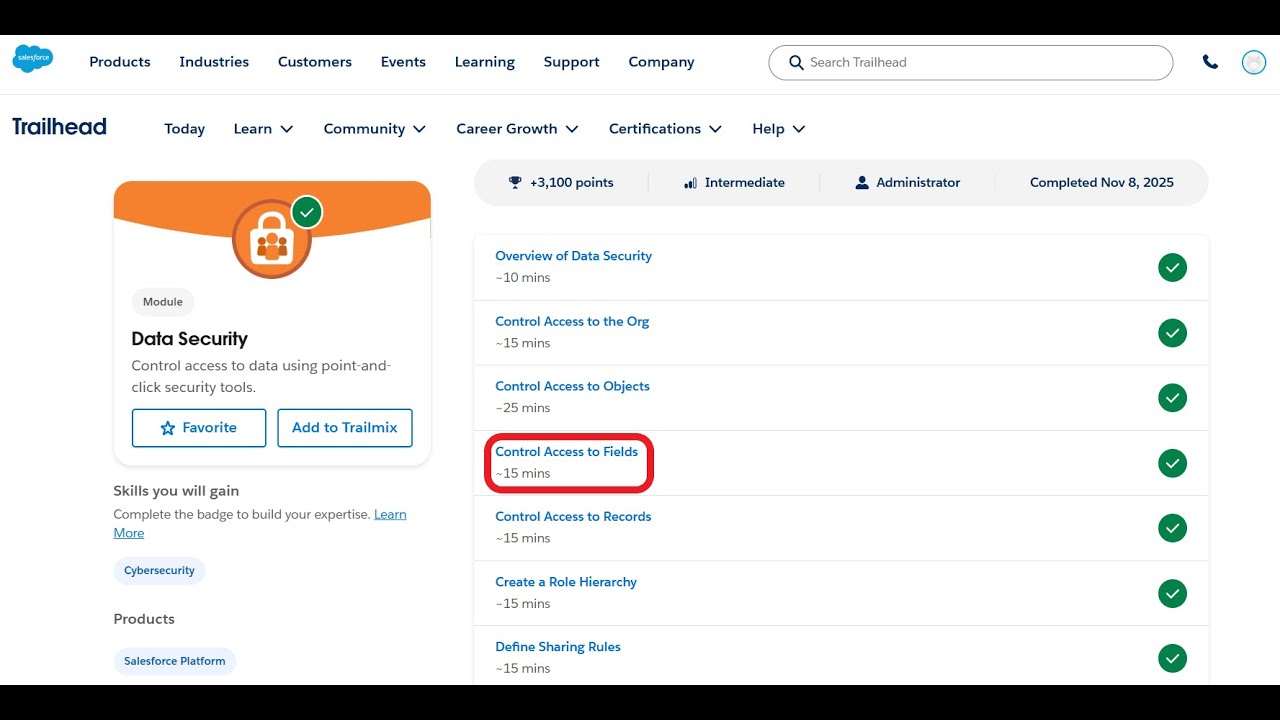This screenshot has width=1280, height=720.
Task: Open the Learn More link
Action: click(390, 514)
